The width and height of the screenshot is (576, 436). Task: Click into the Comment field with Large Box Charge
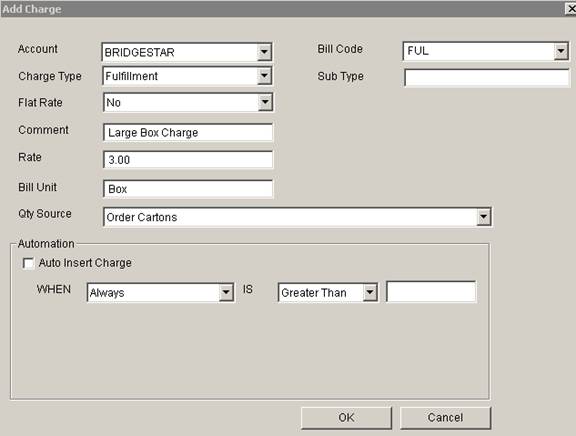click(188, 132)
